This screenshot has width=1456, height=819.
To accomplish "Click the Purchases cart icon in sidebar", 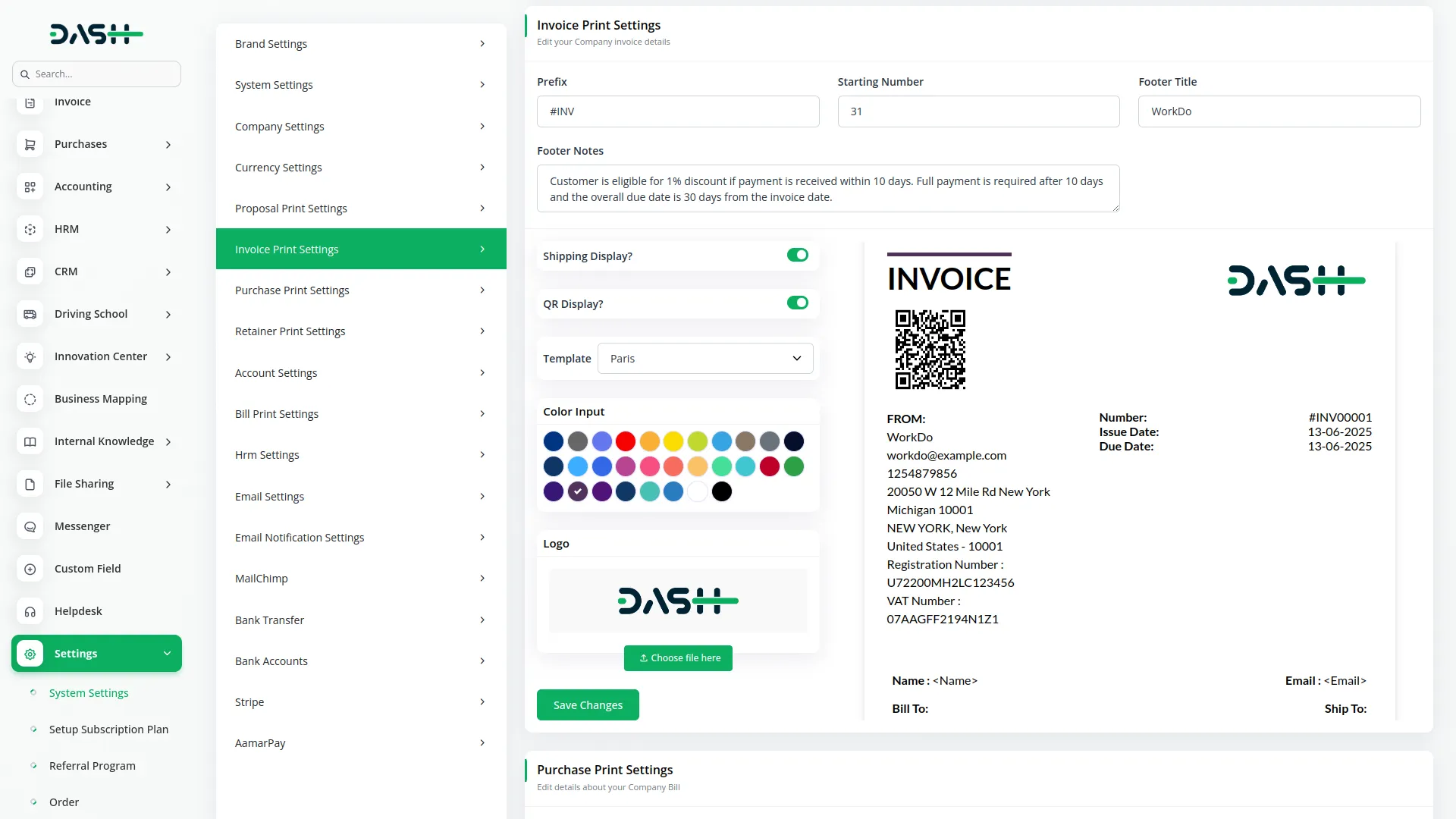I will click(x=30, y=144).
